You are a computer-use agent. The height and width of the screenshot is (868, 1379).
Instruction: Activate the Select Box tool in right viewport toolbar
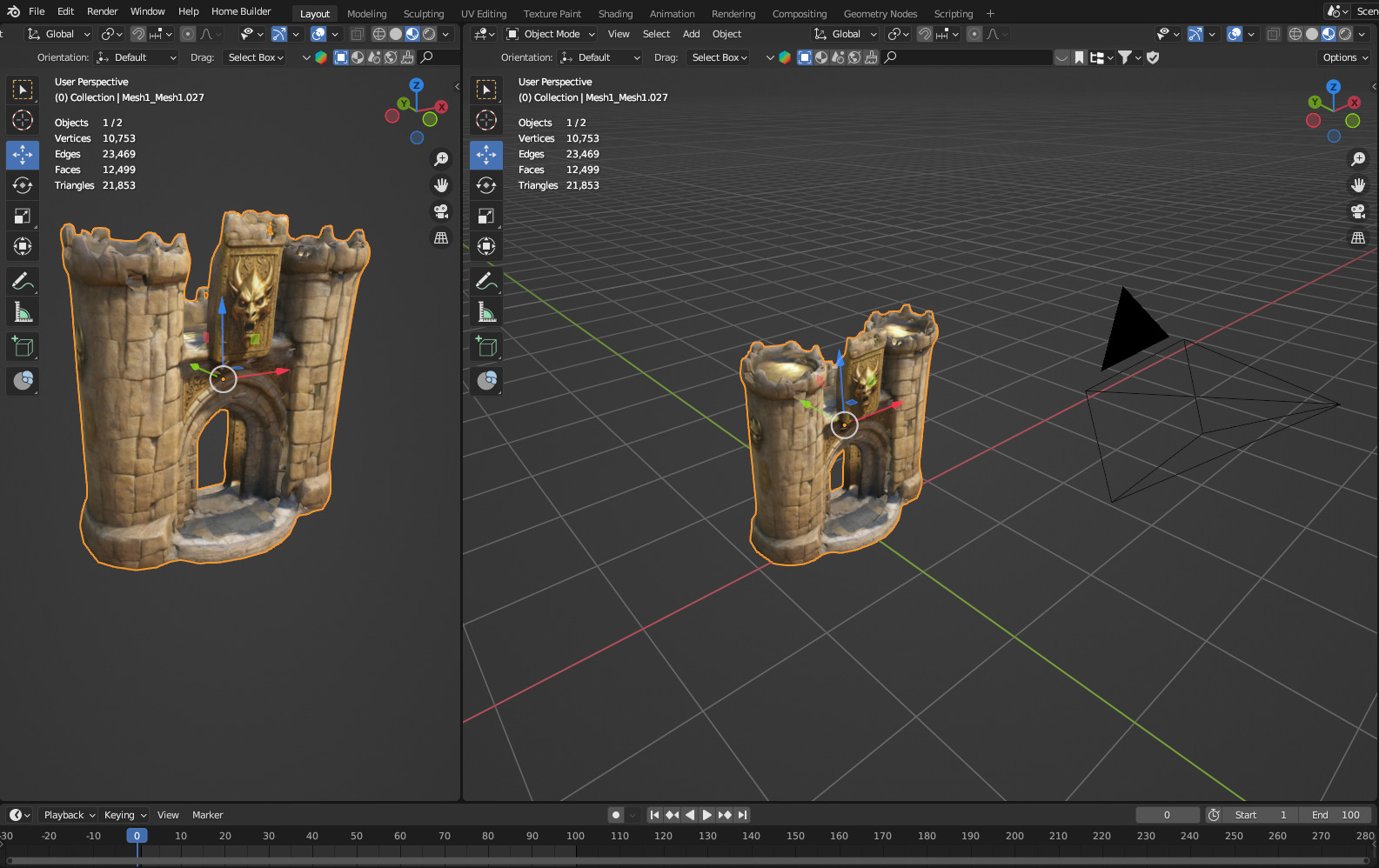[486, 90]
